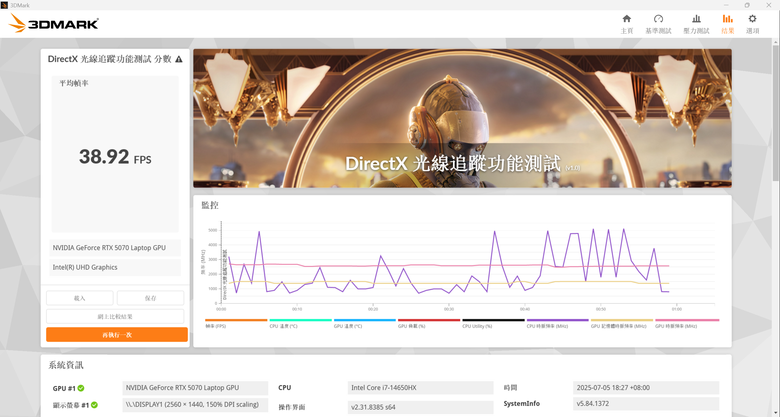Toggle the CPU Utility (%) legend series

(493, 324)
